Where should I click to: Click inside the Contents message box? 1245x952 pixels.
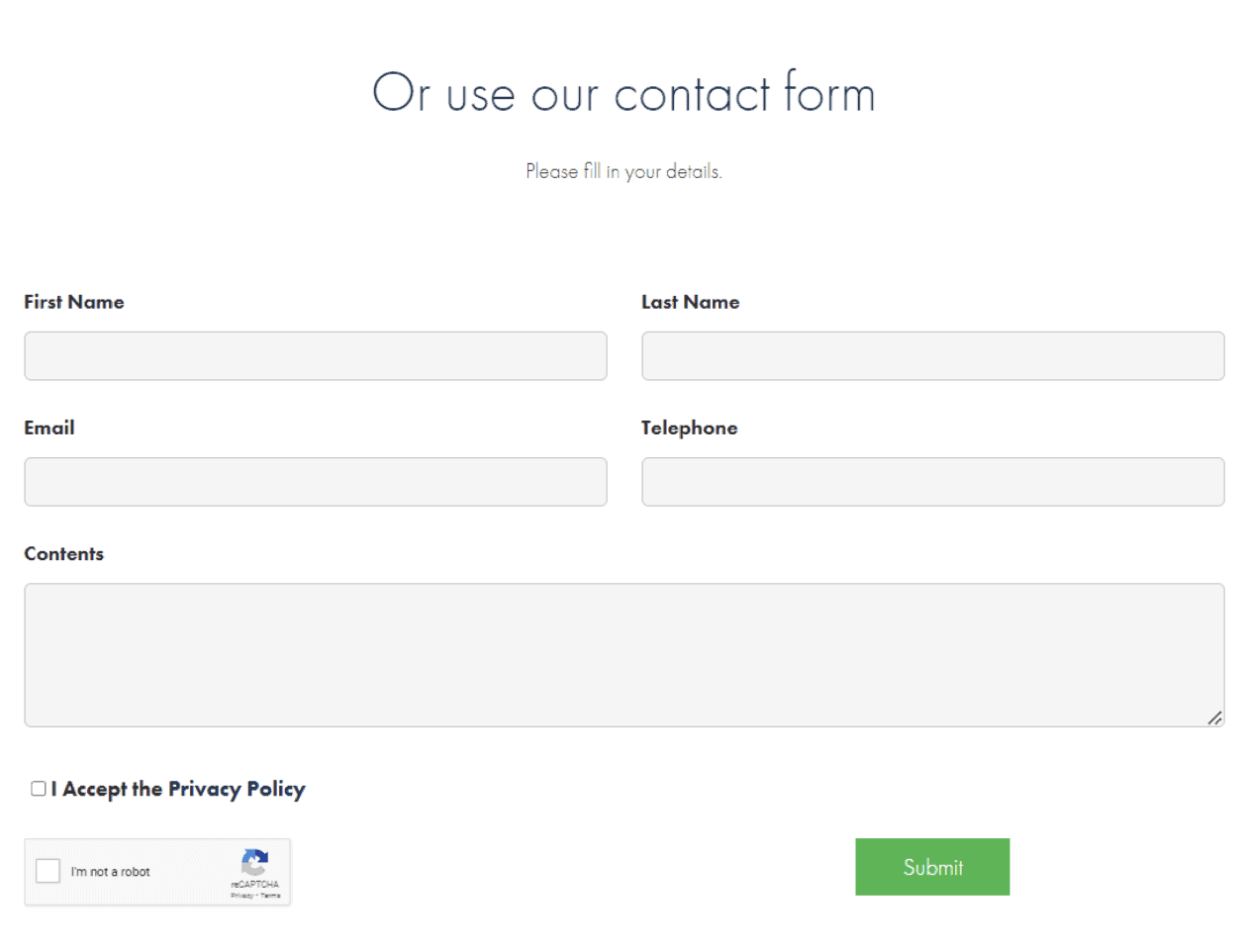(x=622, y=653)
